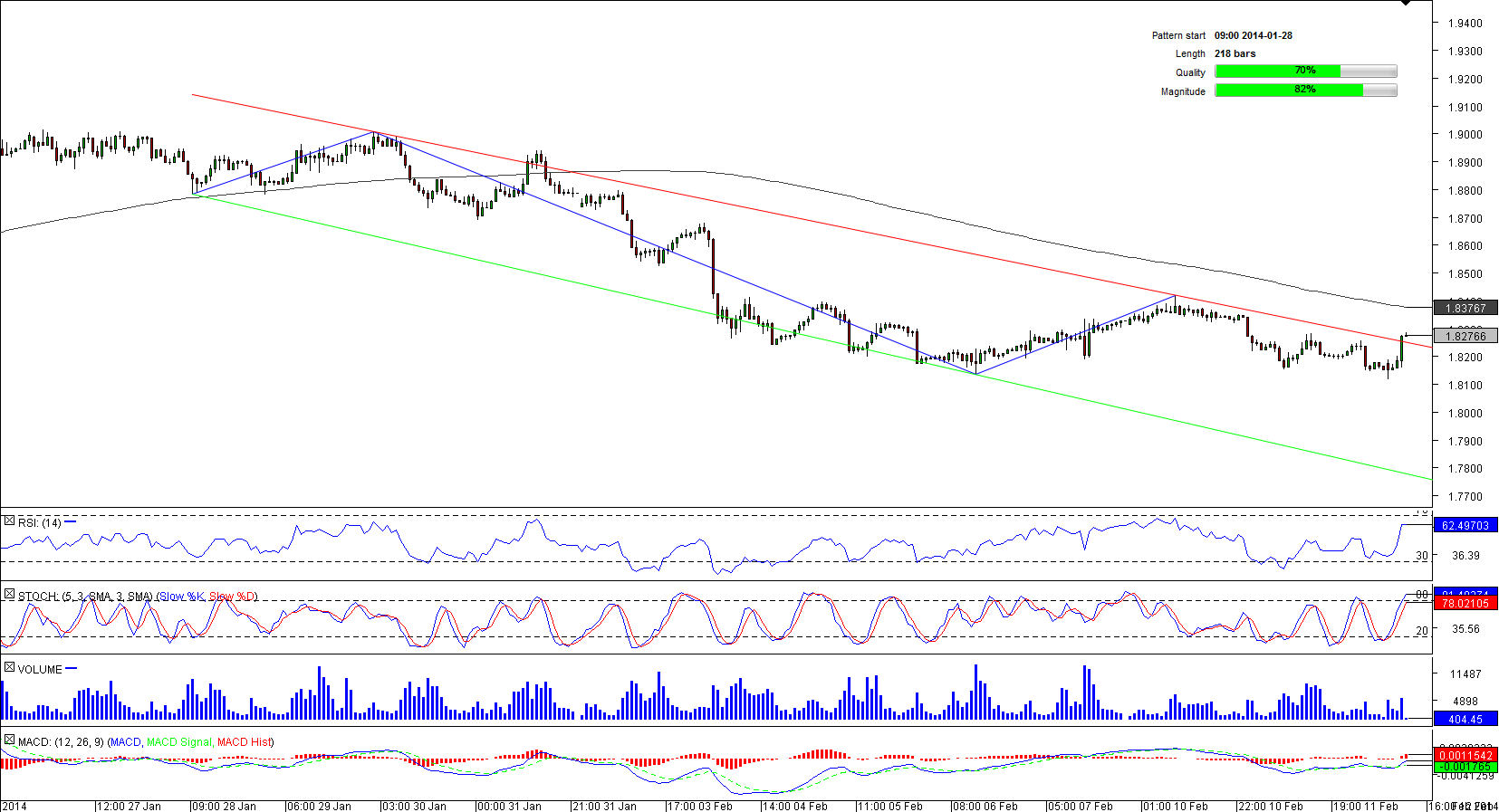Click the Quality 70% progress bar
Viewport: 1499px width, 812px height.
(1305, 72)
